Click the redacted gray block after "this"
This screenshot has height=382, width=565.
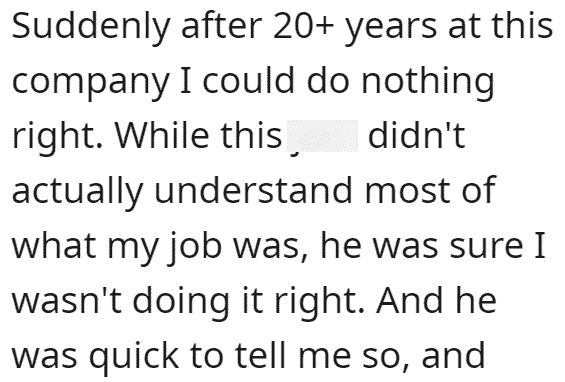click(x=322, y=136)
